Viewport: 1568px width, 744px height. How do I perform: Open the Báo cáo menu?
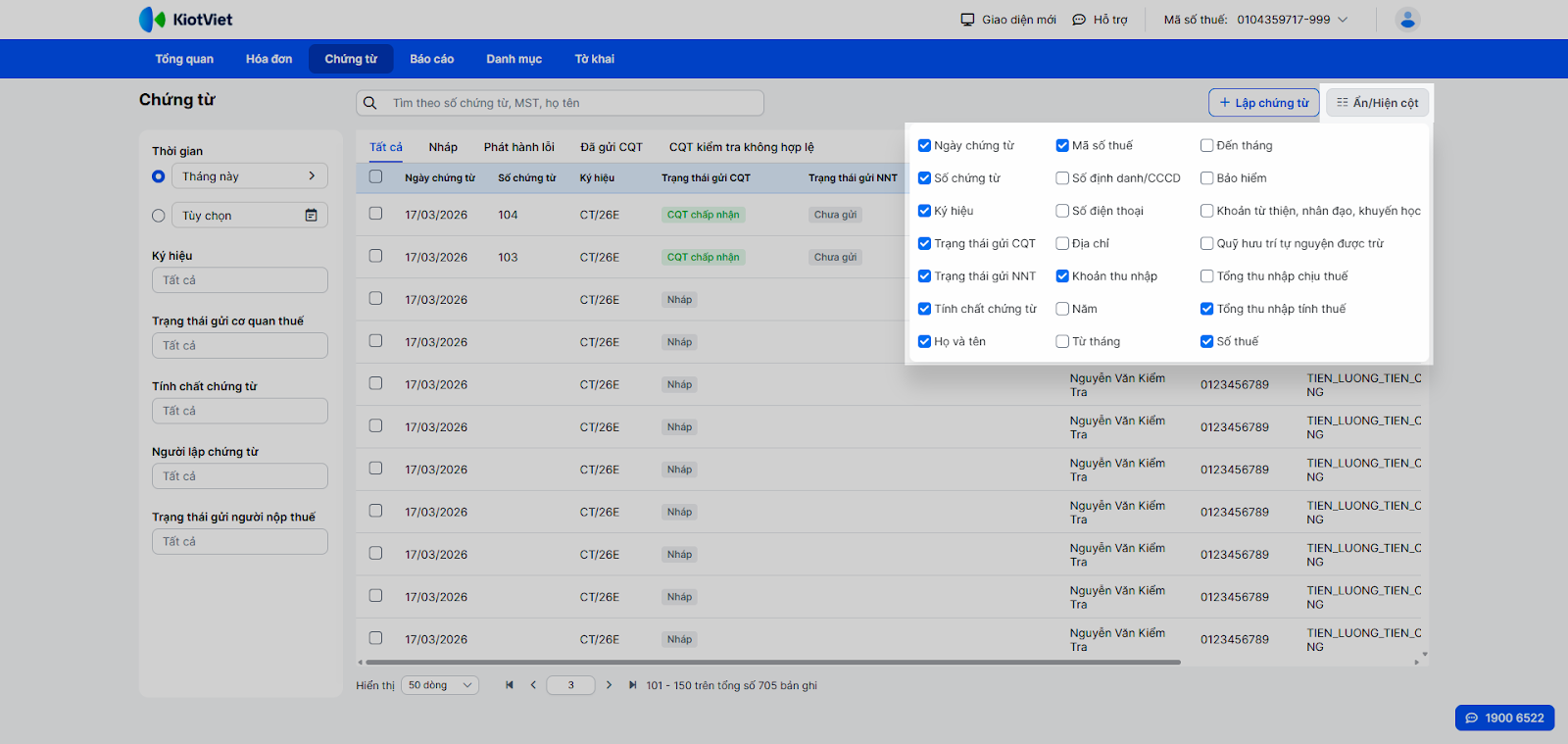431,59
